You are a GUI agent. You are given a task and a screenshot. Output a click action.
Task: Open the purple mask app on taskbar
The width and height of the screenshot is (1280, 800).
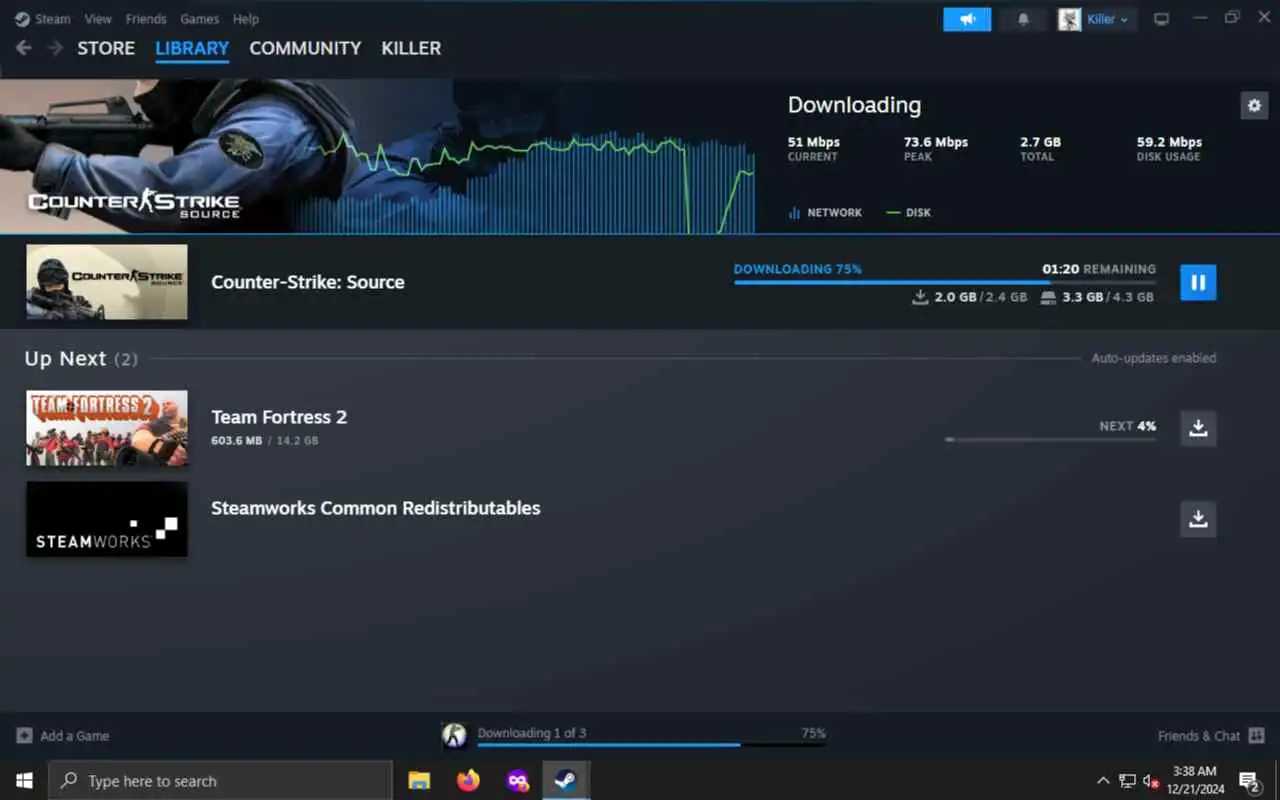pyautogui.click(x=517, y=781)
